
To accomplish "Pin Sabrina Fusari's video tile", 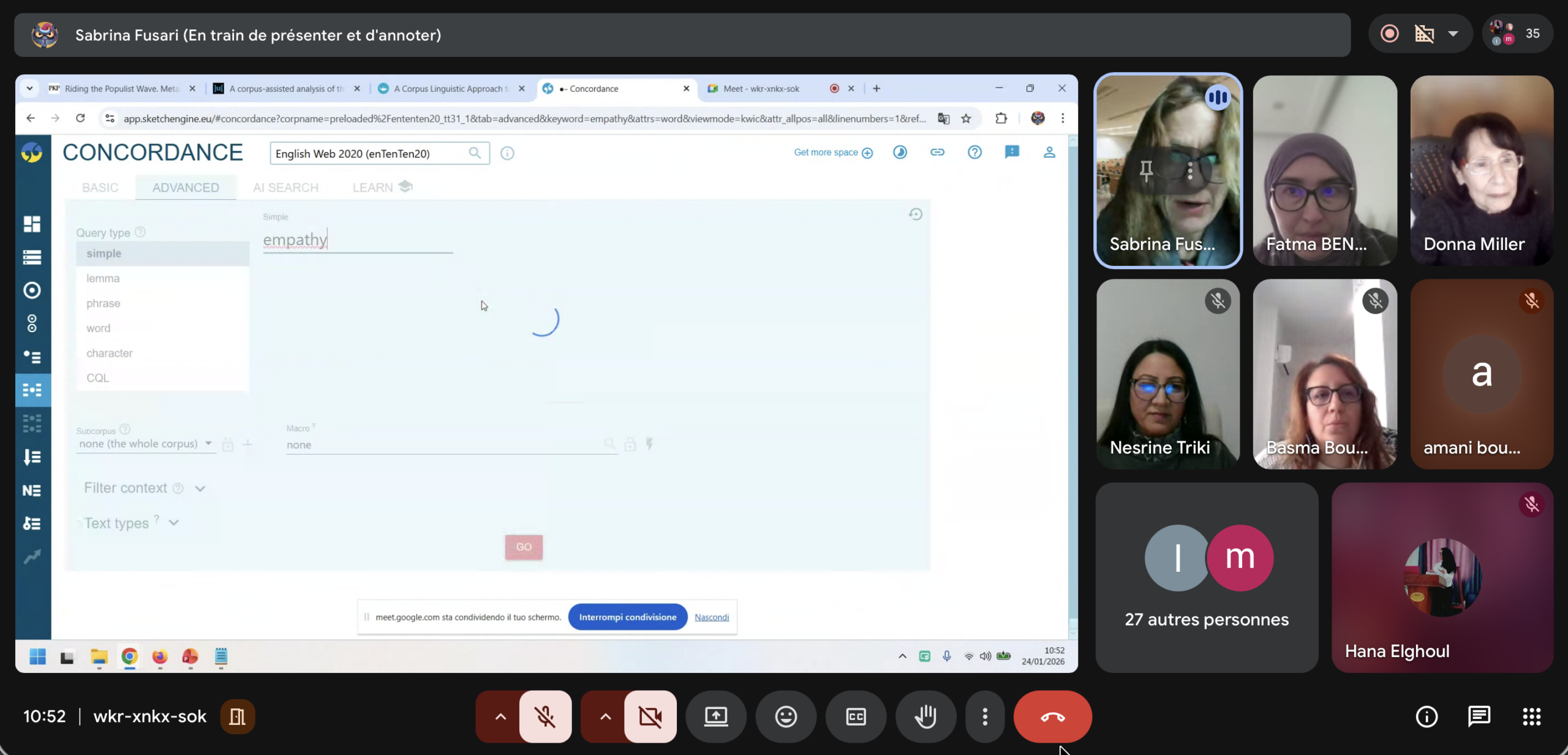I will point(1146,171).
